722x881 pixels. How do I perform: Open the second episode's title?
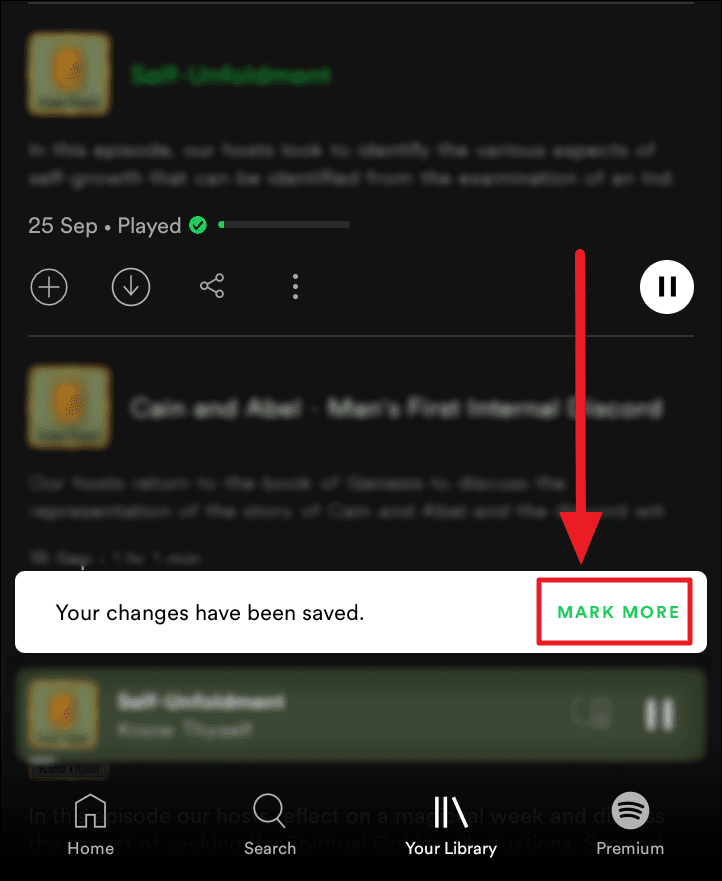[396, 407]
